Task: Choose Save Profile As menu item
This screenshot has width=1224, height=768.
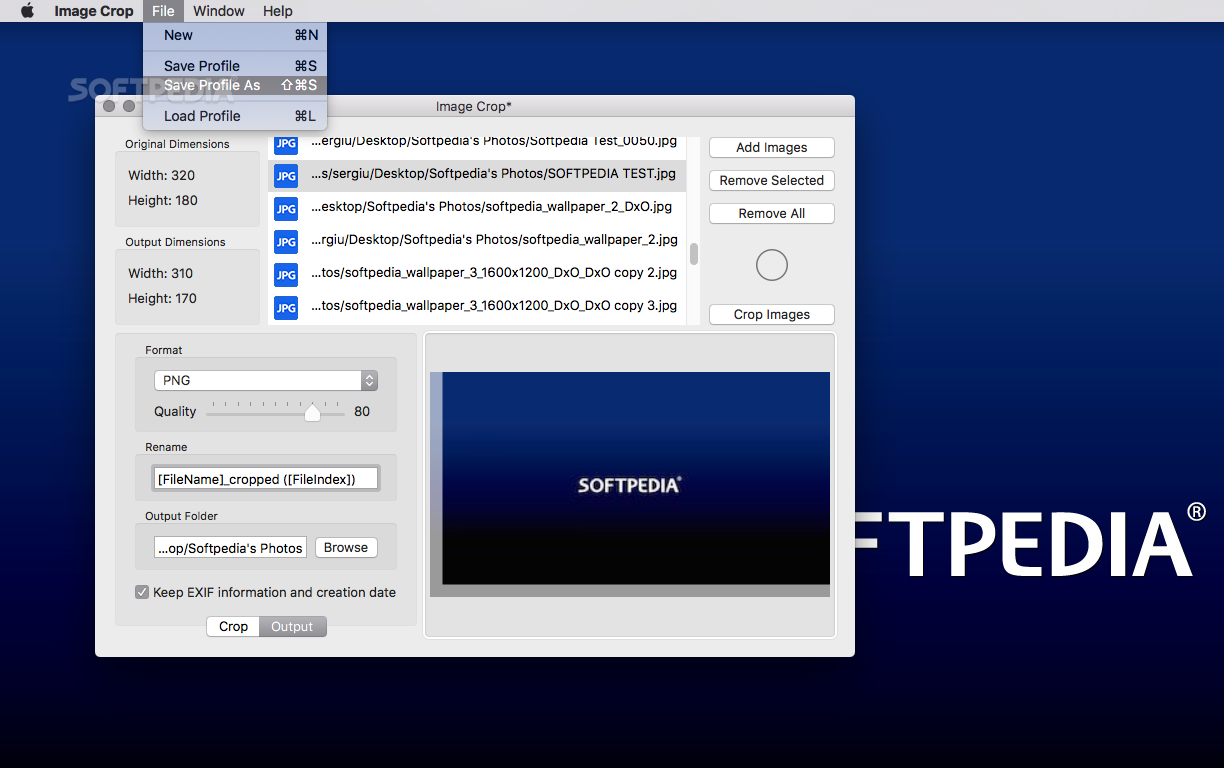Action: 235,85
